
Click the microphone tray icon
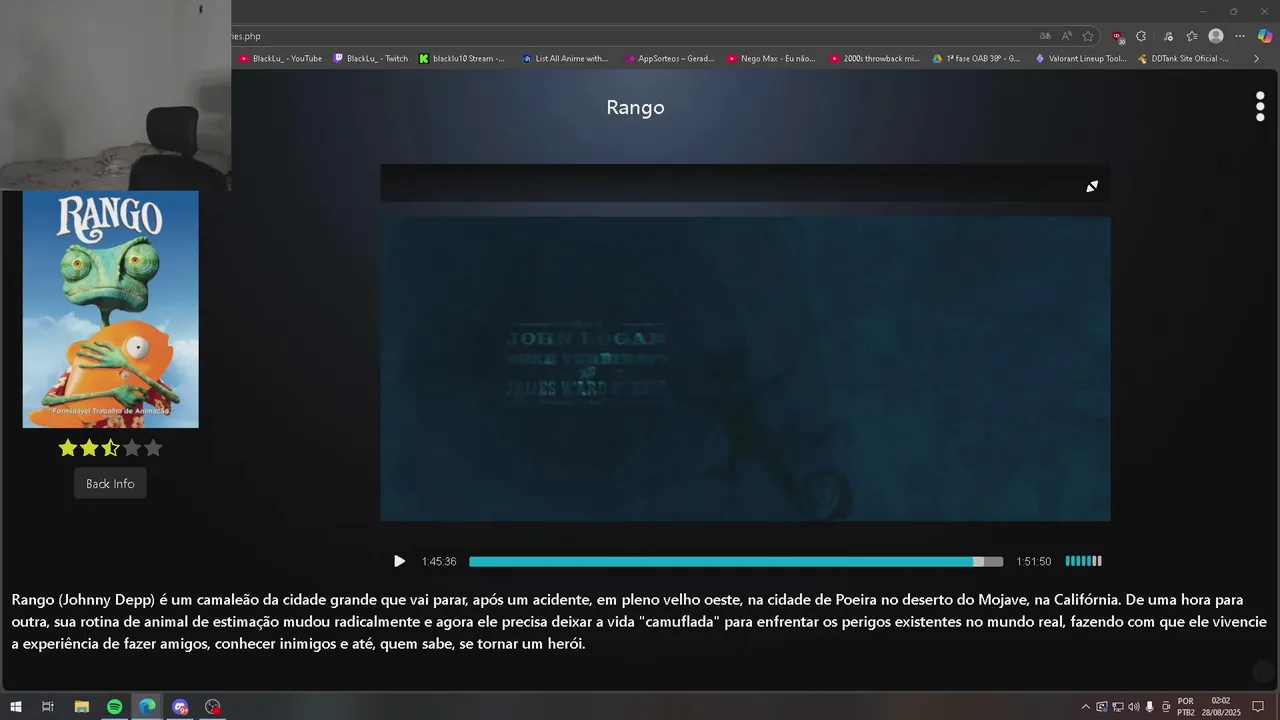point(1150,707)
